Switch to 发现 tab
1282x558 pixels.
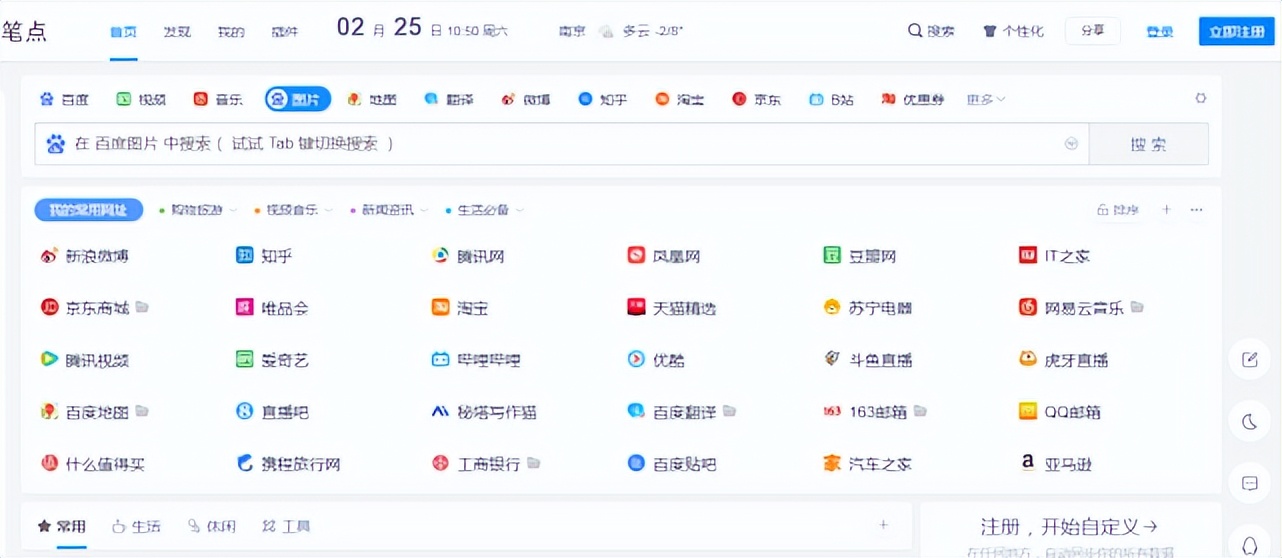177,32
